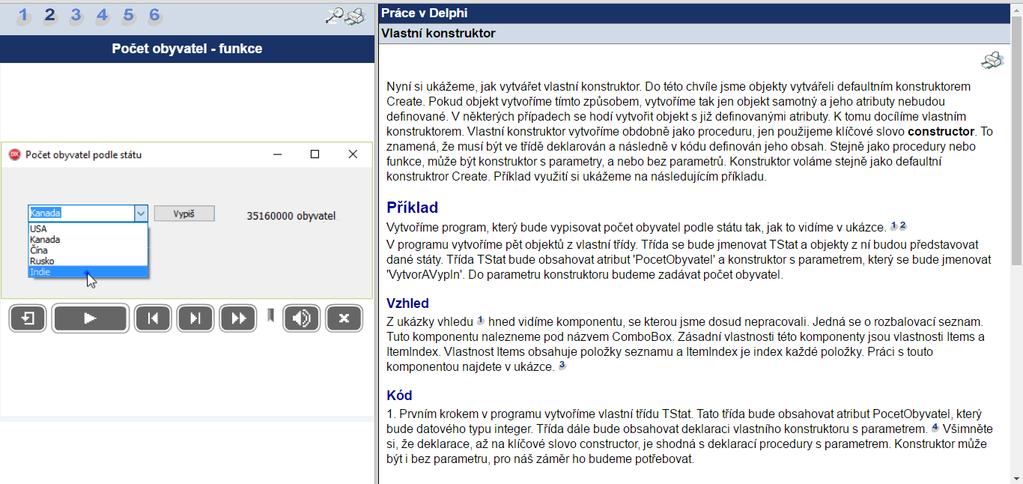
Task: Jump to step 4
Action: tap(102, 16)
